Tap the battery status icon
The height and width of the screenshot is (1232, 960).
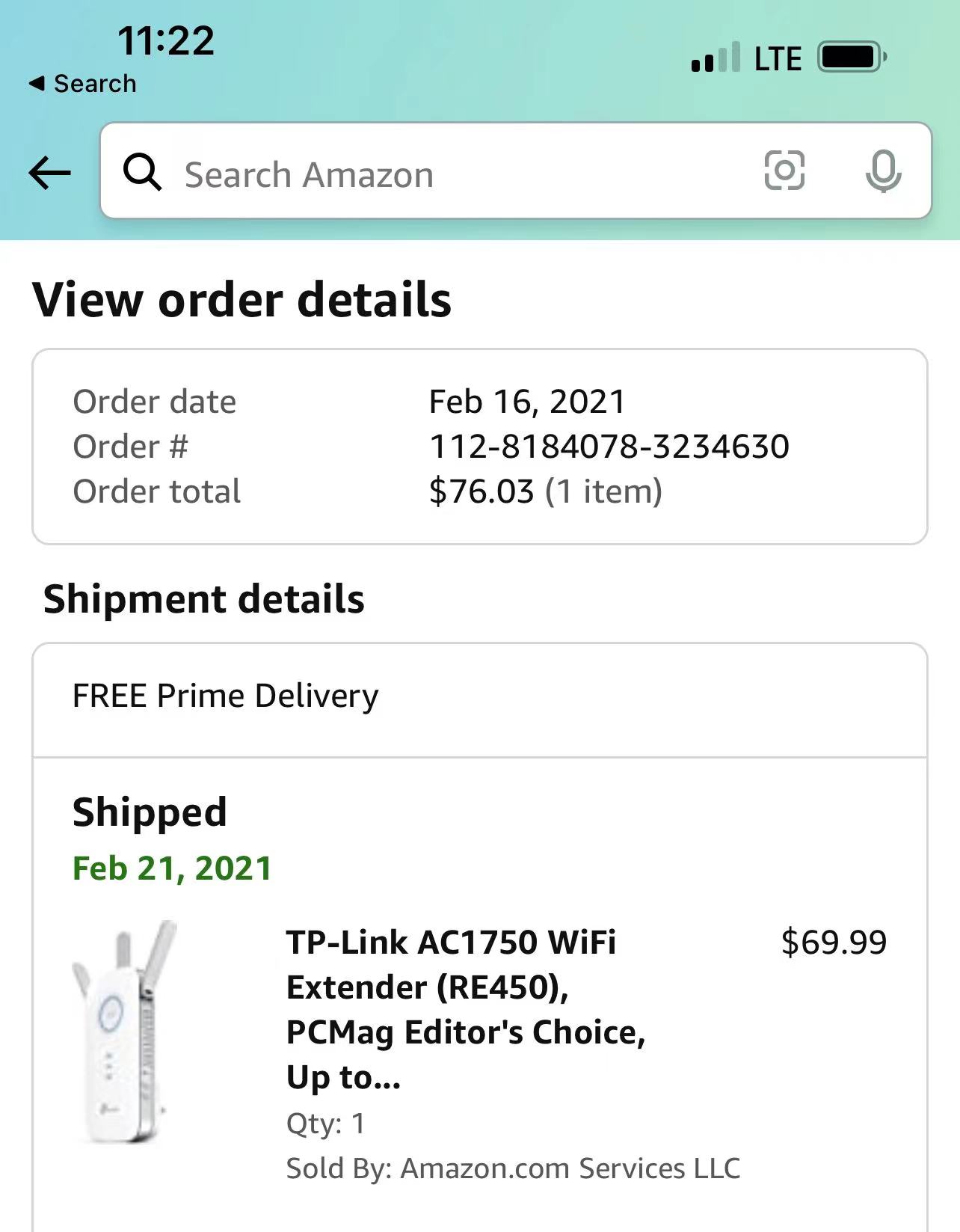pyautogui.click(x=852, y=58)
